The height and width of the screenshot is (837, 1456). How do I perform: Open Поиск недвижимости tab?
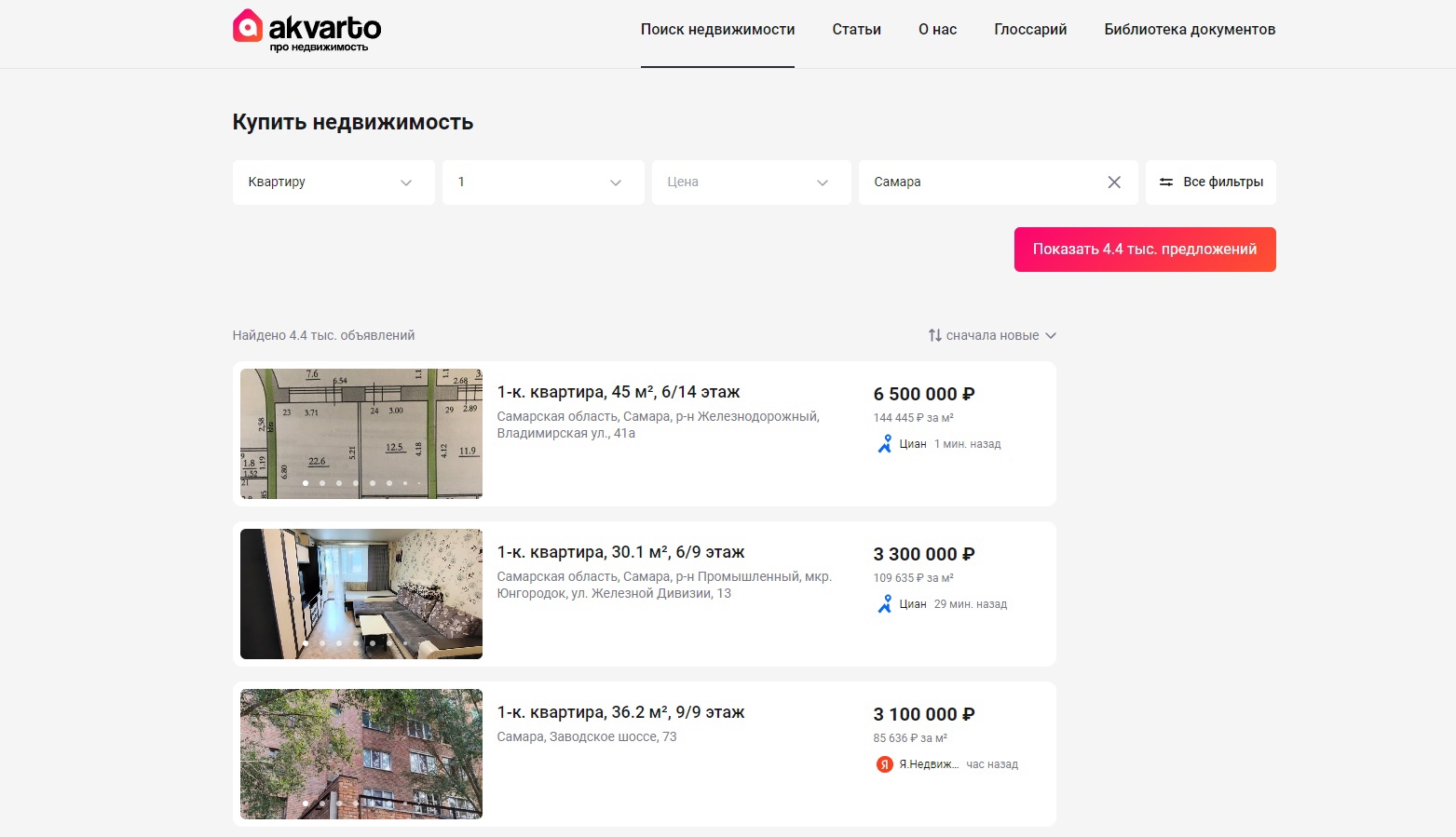(717, 30)
